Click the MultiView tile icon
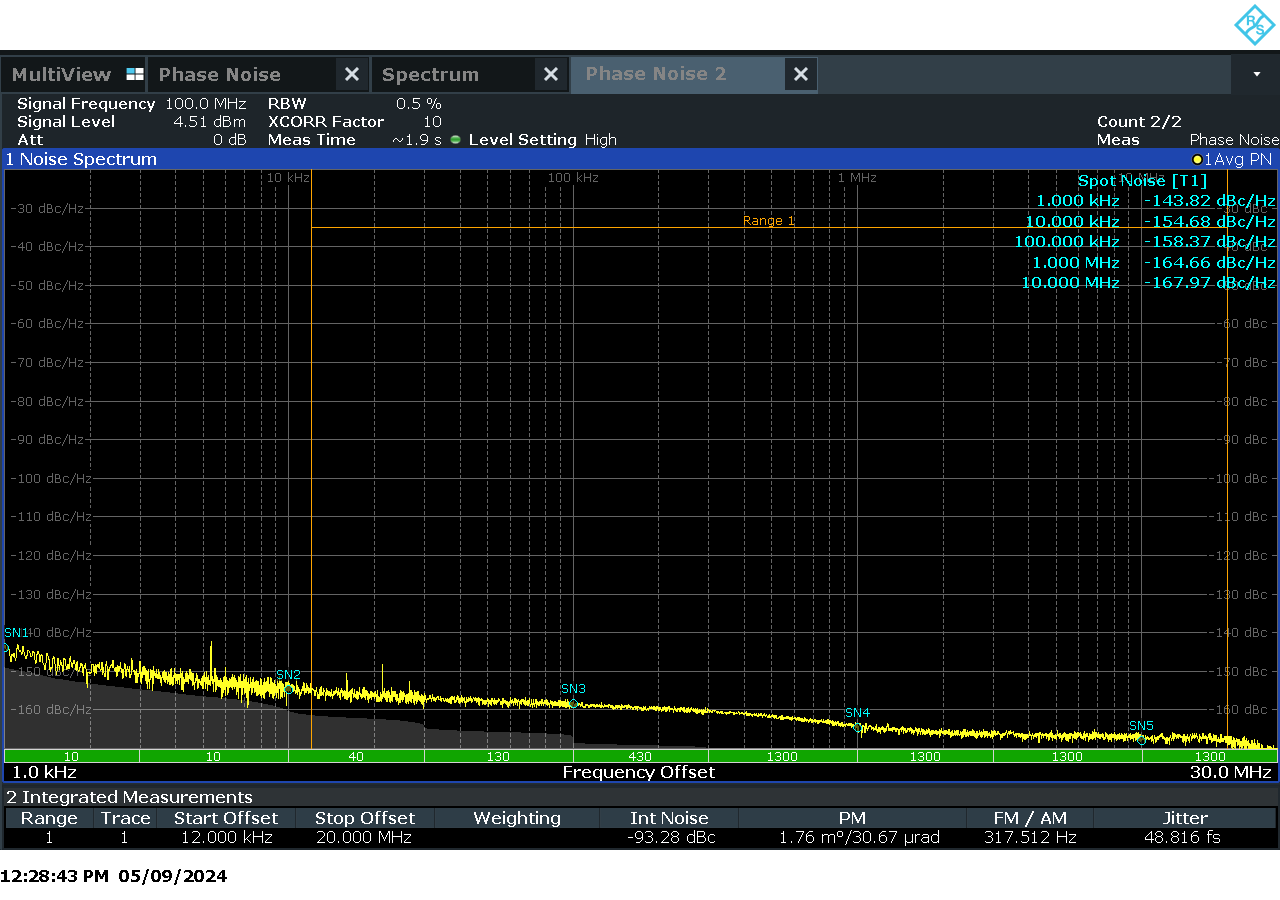 point(134,73)
